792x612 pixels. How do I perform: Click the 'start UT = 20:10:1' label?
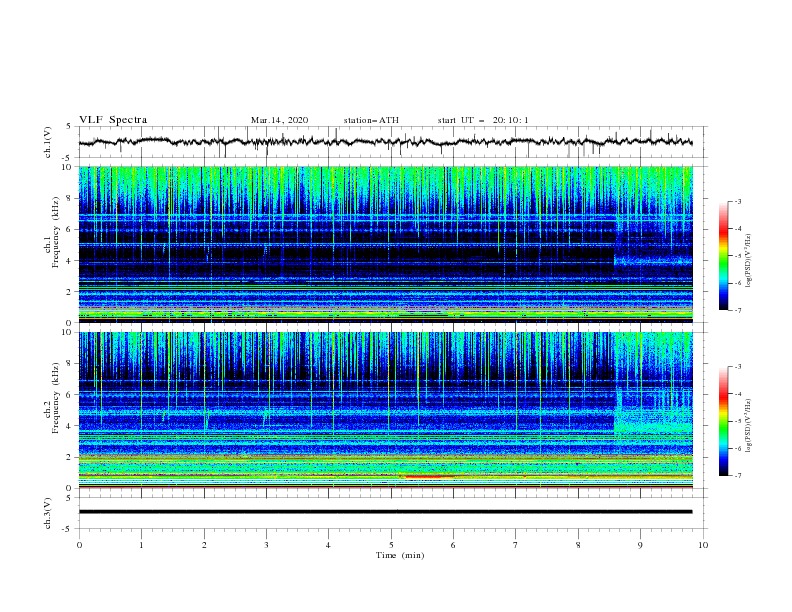coord(483,120)
